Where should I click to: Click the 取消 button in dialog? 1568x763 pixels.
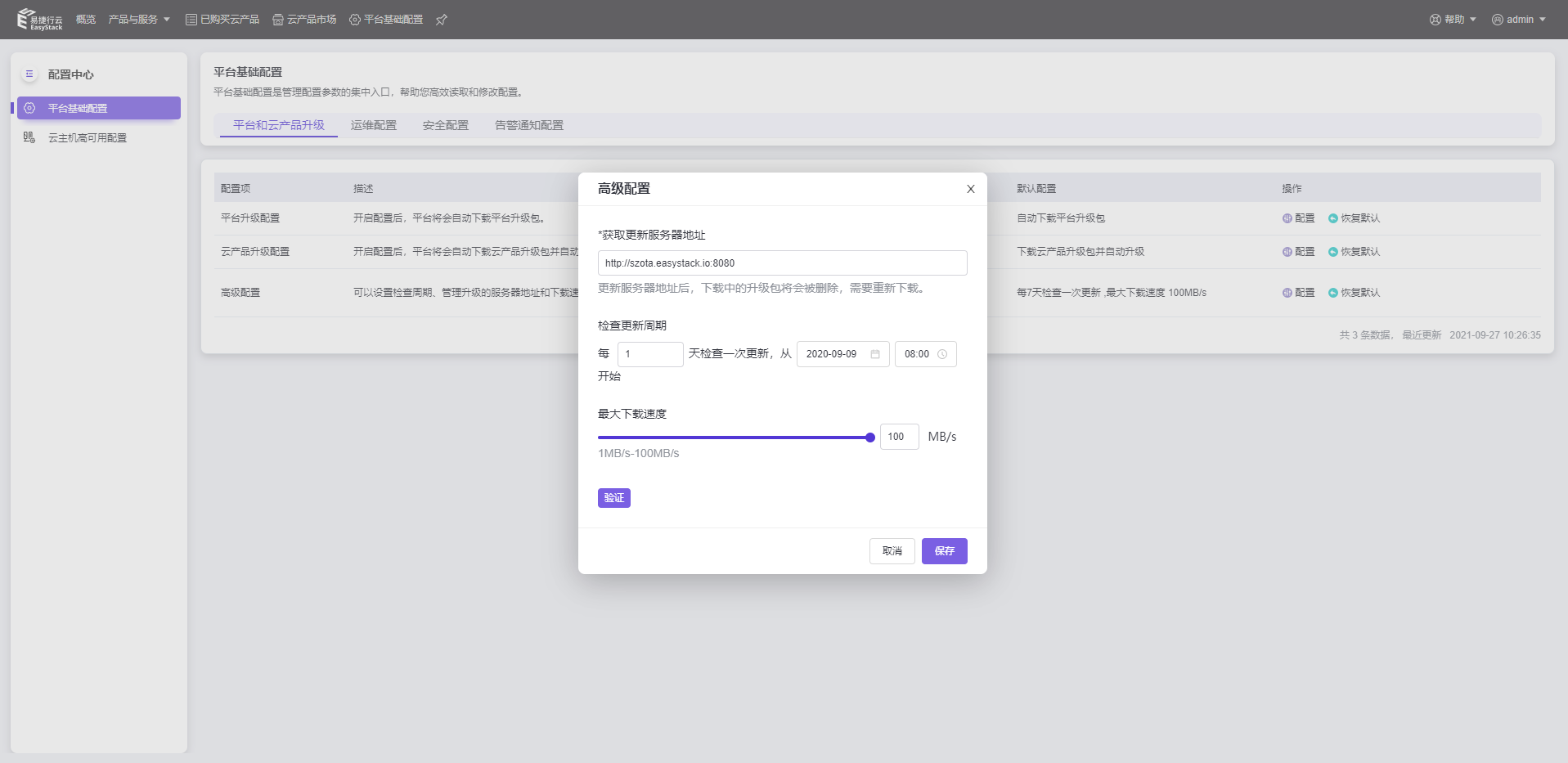click(892, 551)
